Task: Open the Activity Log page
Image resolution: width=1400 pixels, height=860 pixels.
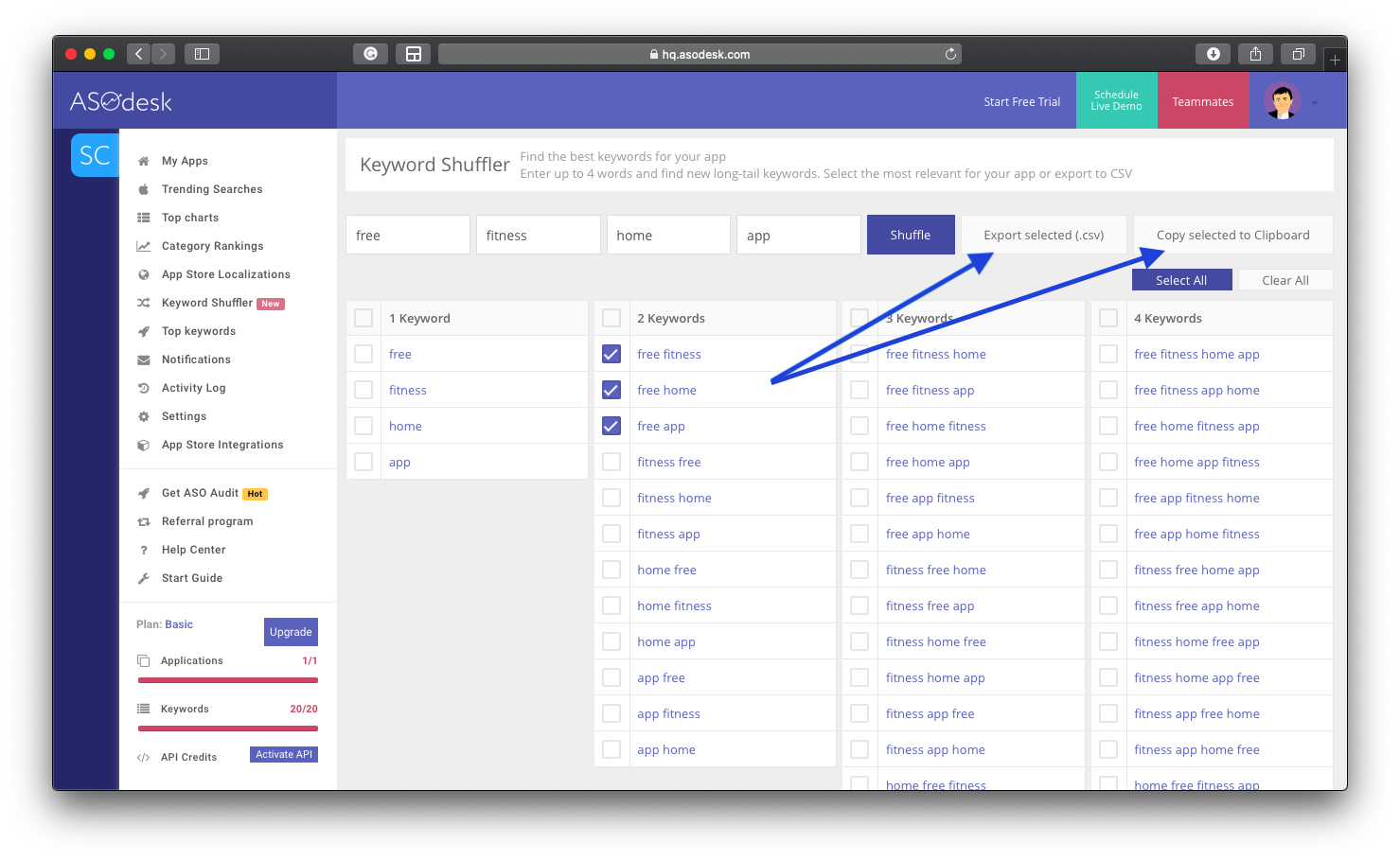Action: pos(193,388)
